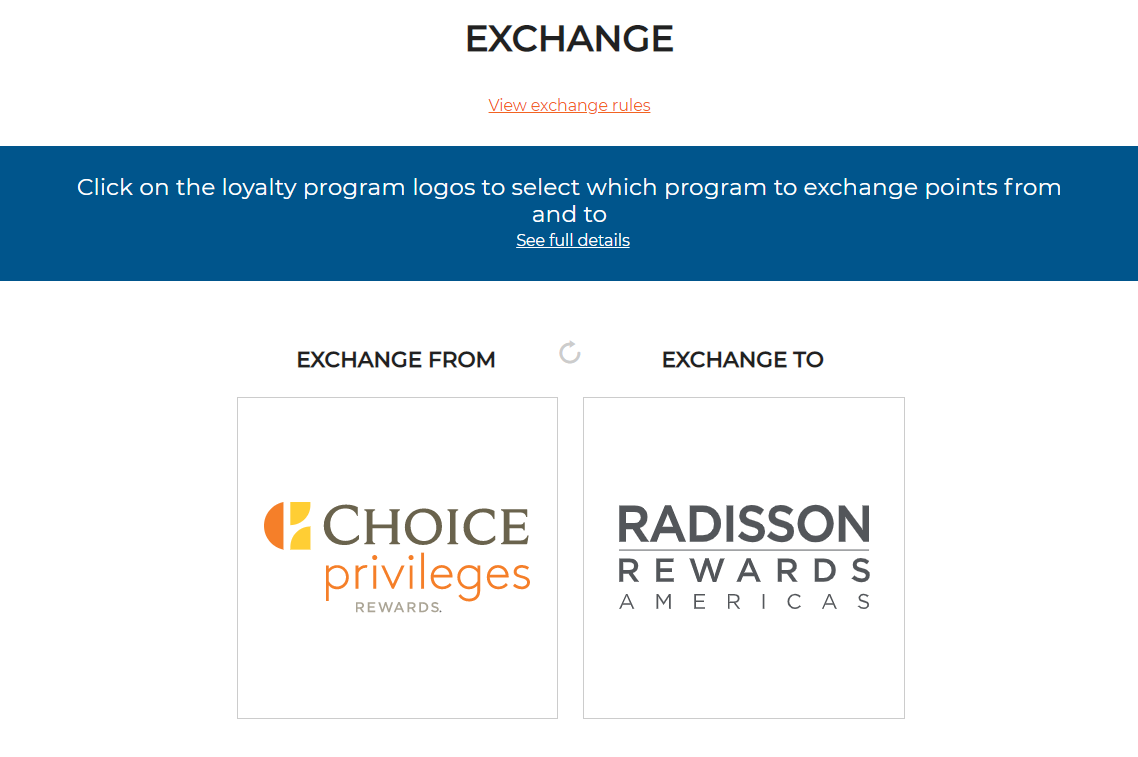
Task: Click the EXCHANGE TO column heading
Action: [x=743, y=359]
